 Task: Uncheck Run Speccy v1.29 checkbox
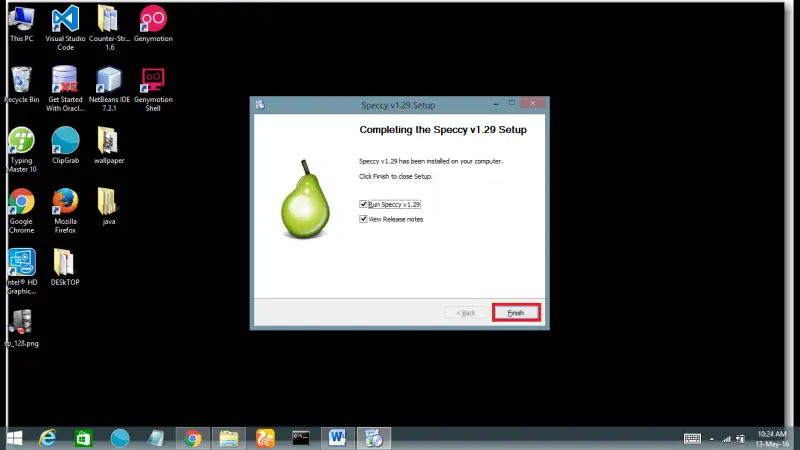coord(363,204)
